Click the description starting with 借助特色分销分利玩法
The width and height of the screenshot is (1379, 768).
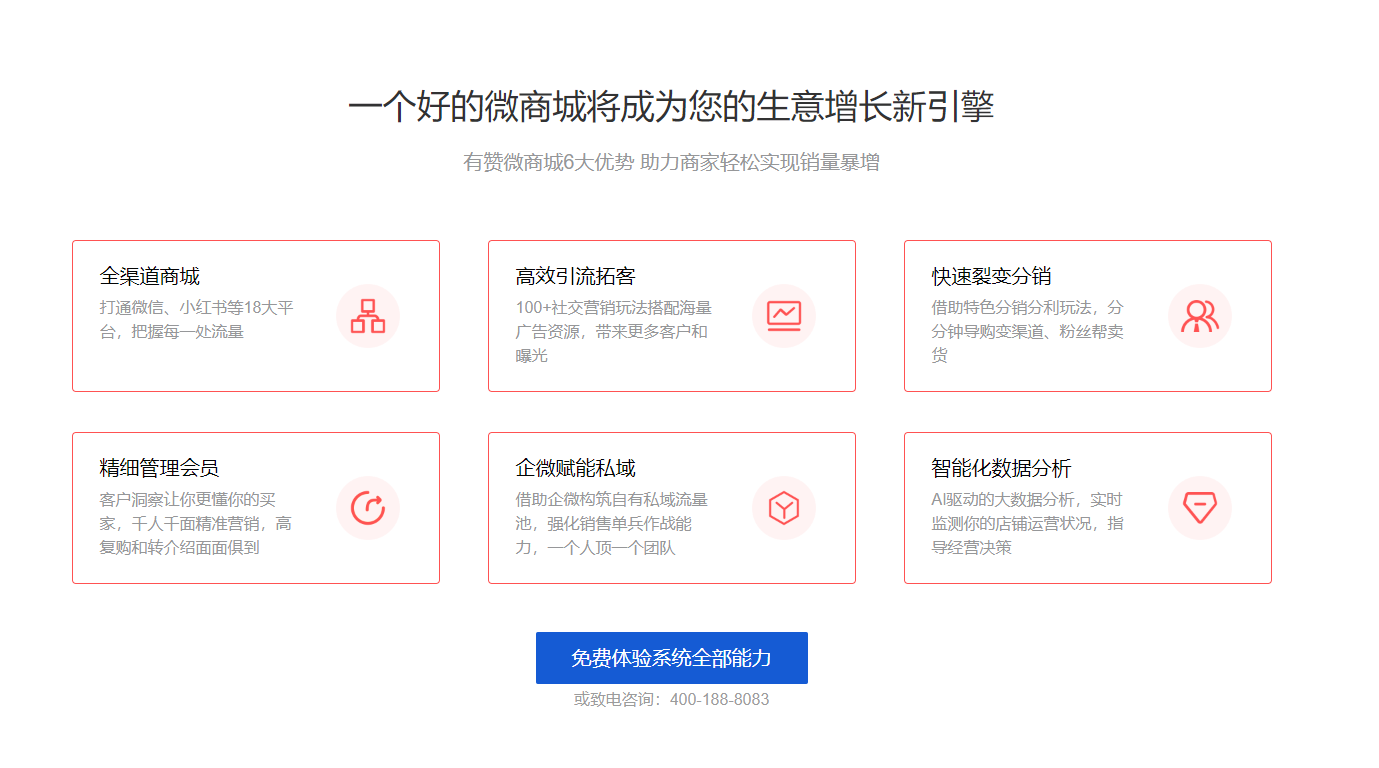click(1028, 331)
